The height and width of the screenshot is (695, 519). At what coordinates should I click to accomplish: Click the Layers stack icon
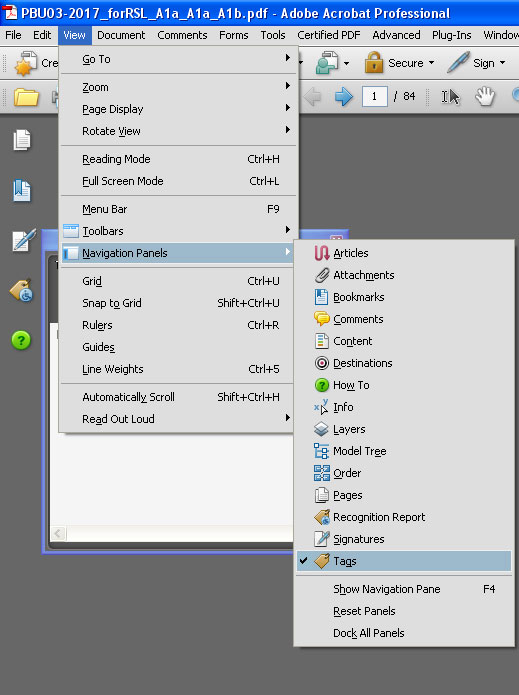[321, 429]
